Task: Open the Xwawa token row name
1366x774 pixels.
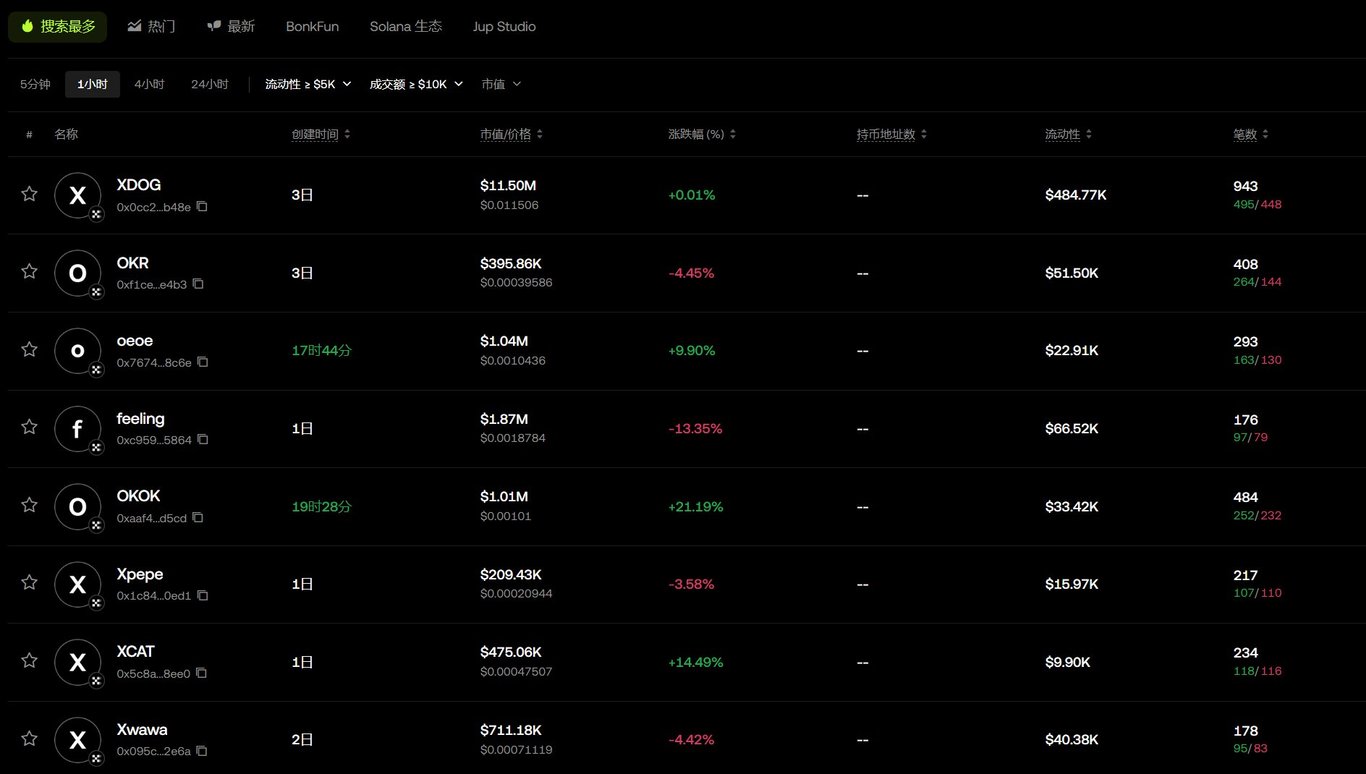Action: [x=142, y=730]
